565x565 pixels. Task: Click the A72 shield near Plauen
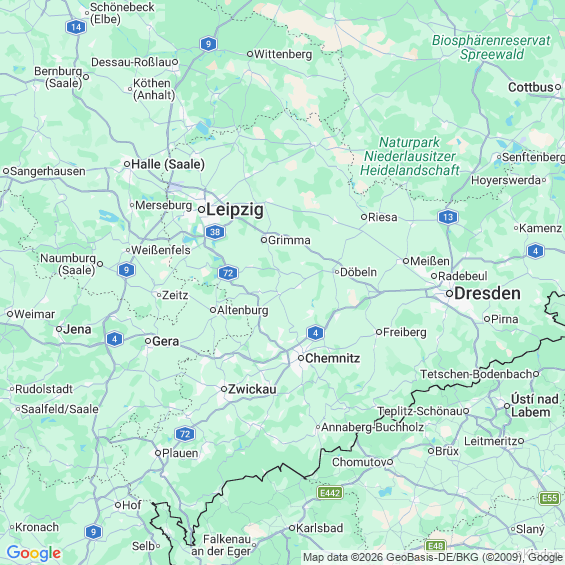coord(185,434)
